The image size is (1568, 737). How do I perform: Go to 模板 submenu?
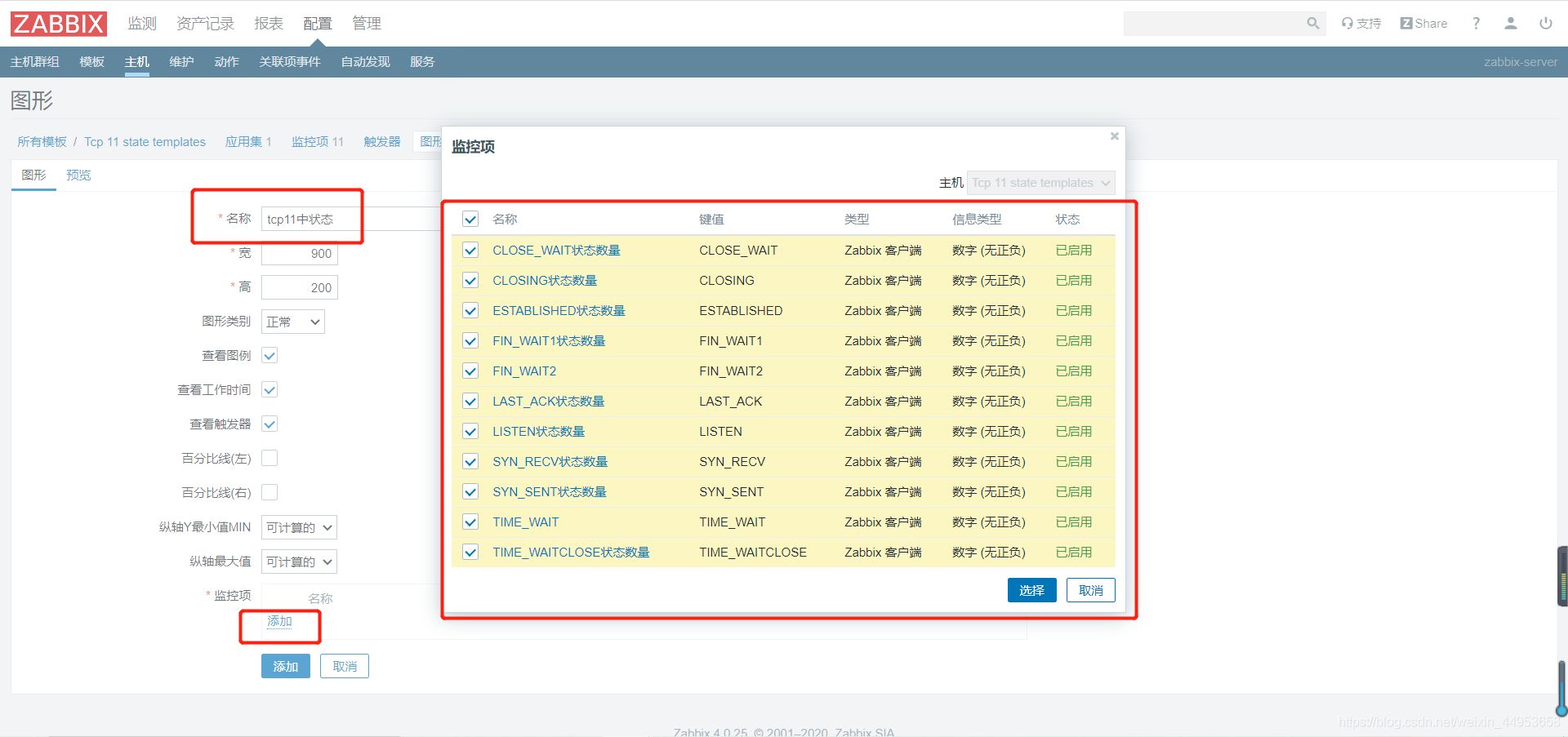coord(91,62)
